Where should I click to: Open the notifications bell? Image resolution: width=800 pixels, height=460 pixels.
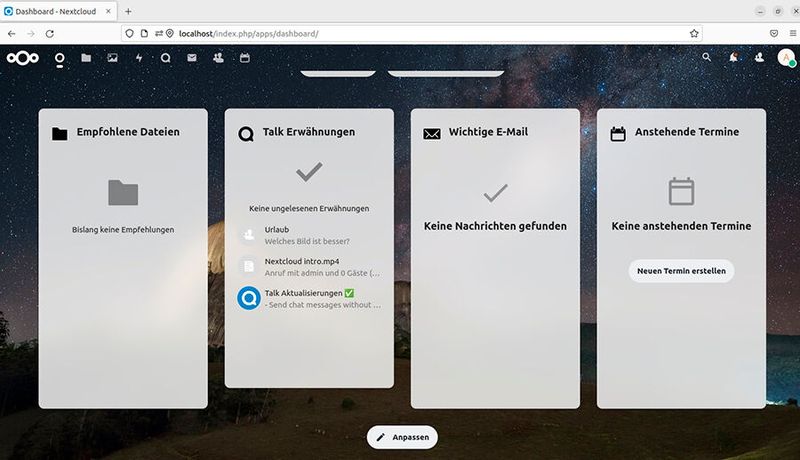tap(733, 58)
